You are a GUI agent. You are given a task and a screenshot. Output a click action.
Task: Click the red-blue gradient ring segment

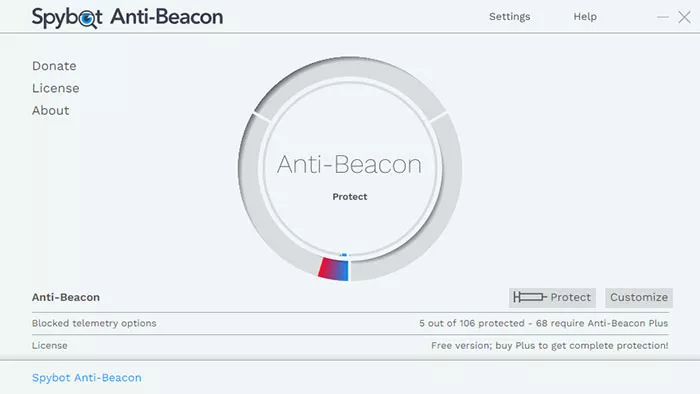[x=333, y=269]
